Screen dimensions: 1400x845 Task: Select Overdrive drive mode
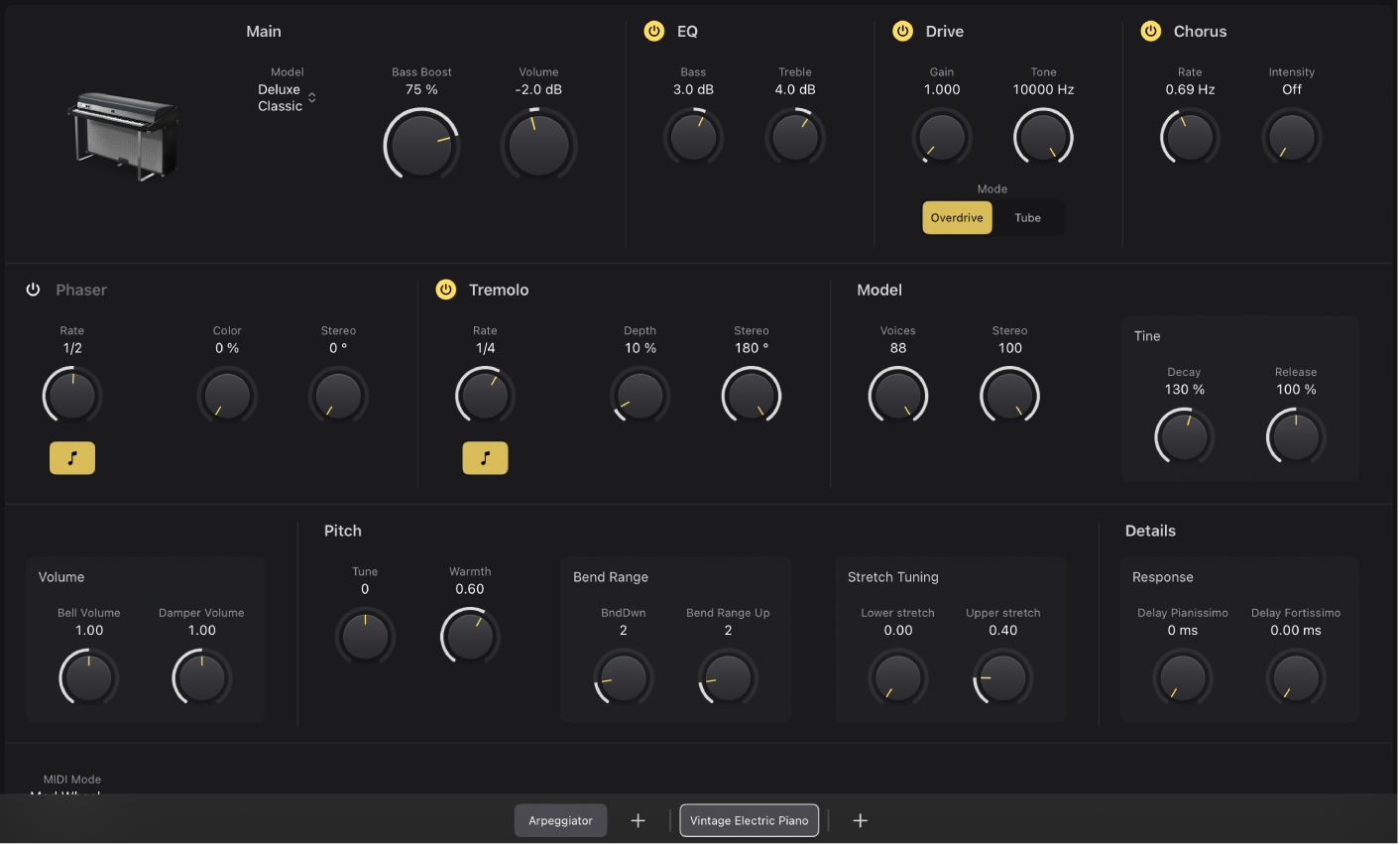click(957, 218)
